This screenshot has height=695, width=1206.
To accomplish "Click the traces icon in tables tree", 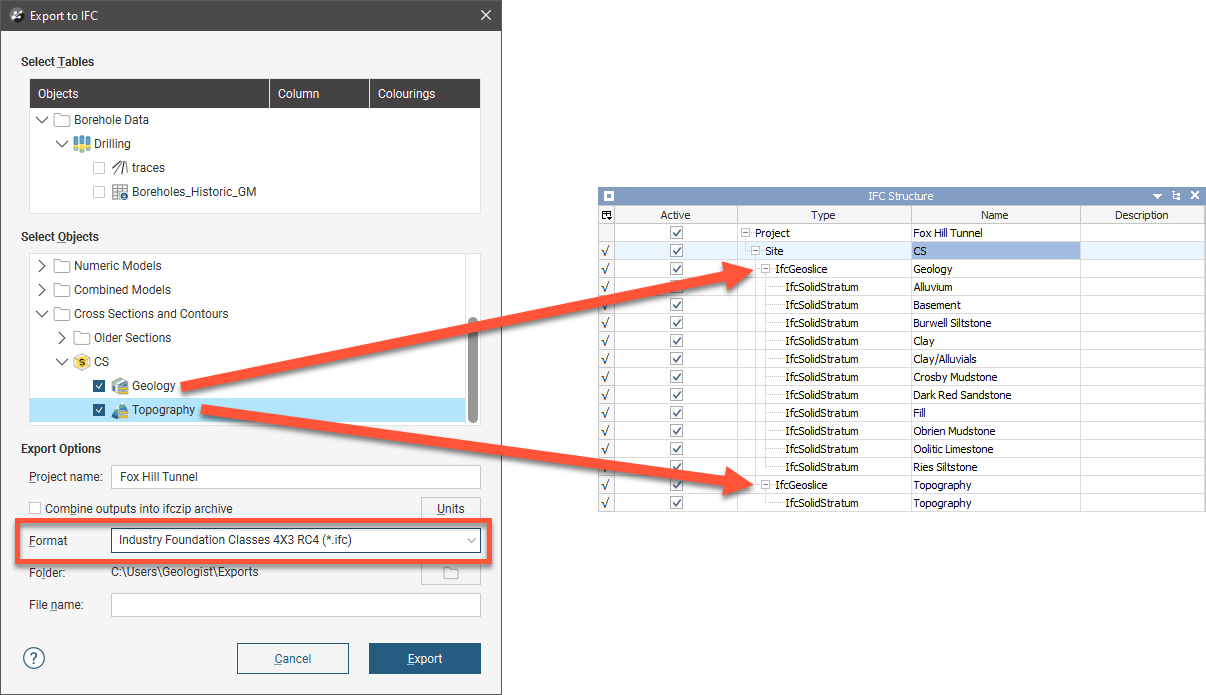I will [x=120, y=168].
